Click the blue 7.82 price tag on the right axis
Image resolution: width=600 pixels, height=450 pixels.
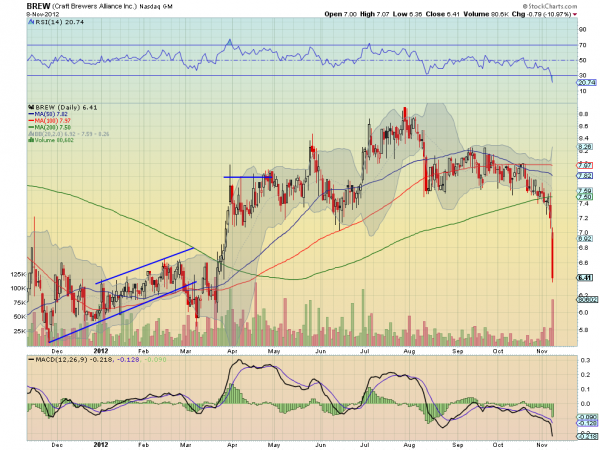coord(585,176)
